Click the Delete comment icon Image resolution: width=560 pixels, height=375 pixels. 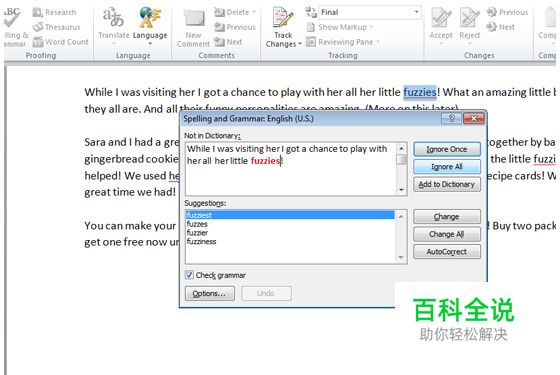click(219, 12)
